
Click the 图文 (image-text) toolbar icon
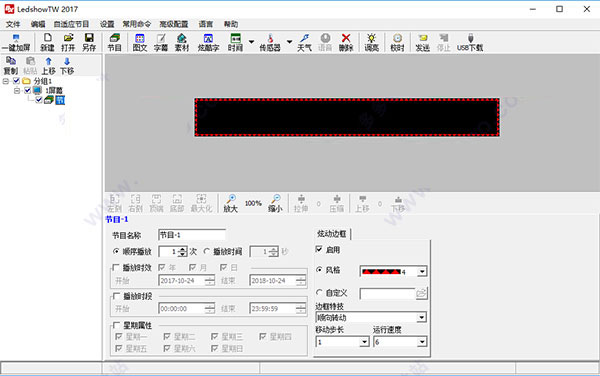[140, 42]
